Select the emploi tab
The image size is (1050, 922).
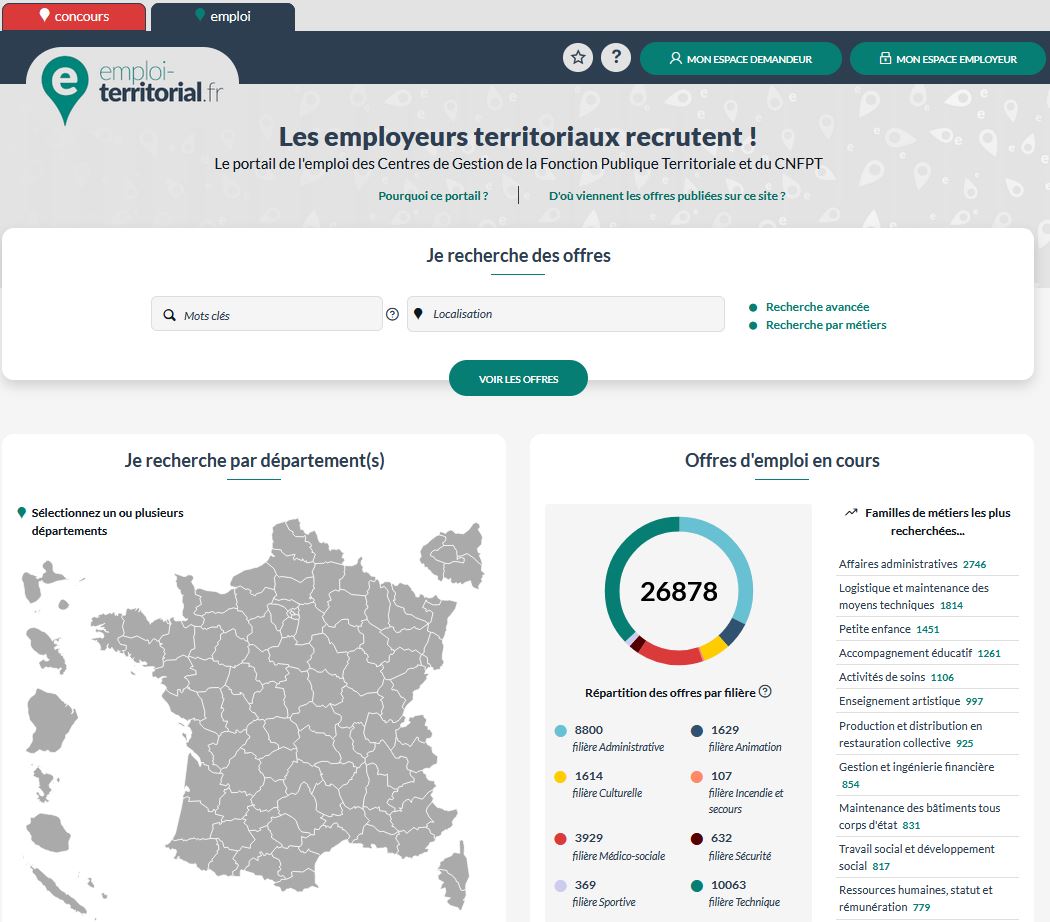223,16
